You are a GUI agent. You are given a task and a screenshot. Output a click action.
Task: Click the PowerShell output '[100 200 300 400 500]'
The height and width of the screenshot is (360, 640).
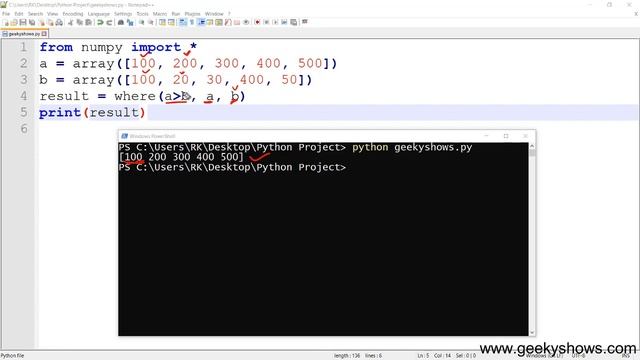click(x=181, y=157)
